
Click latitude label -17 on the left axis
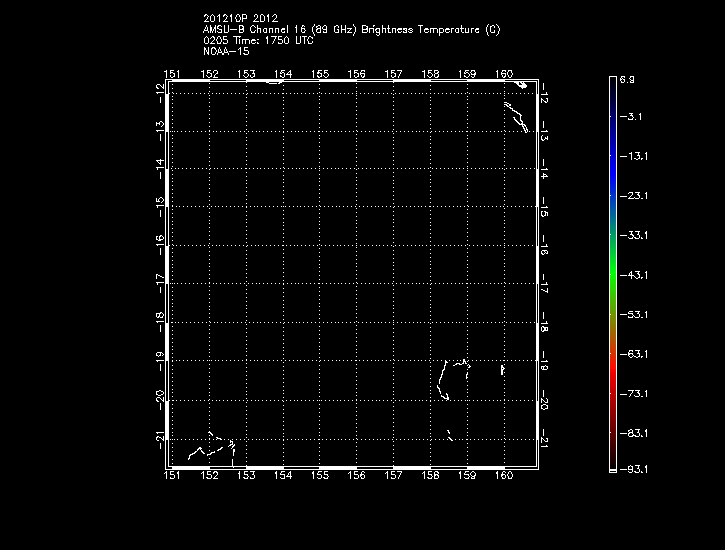pyautogui.click(x=160, y=284)
